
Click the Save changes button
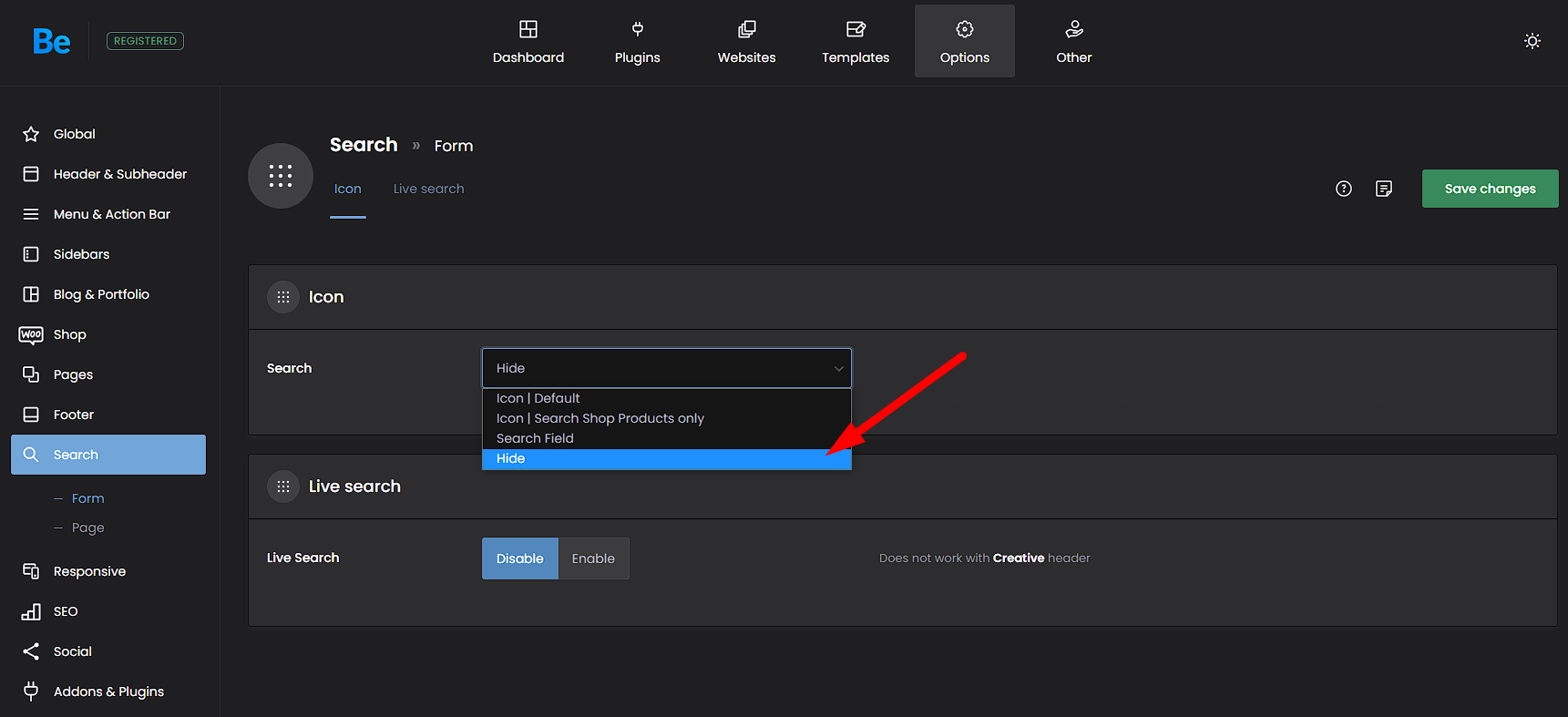(1491, 189)
